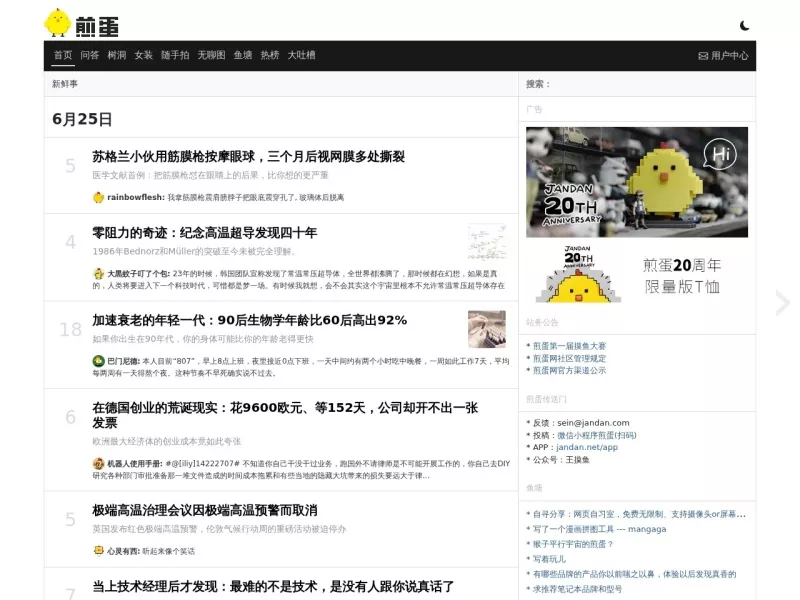The image size is (800, 600).
Task: Open the 热榜 nav tab
Action: (270, 55)
